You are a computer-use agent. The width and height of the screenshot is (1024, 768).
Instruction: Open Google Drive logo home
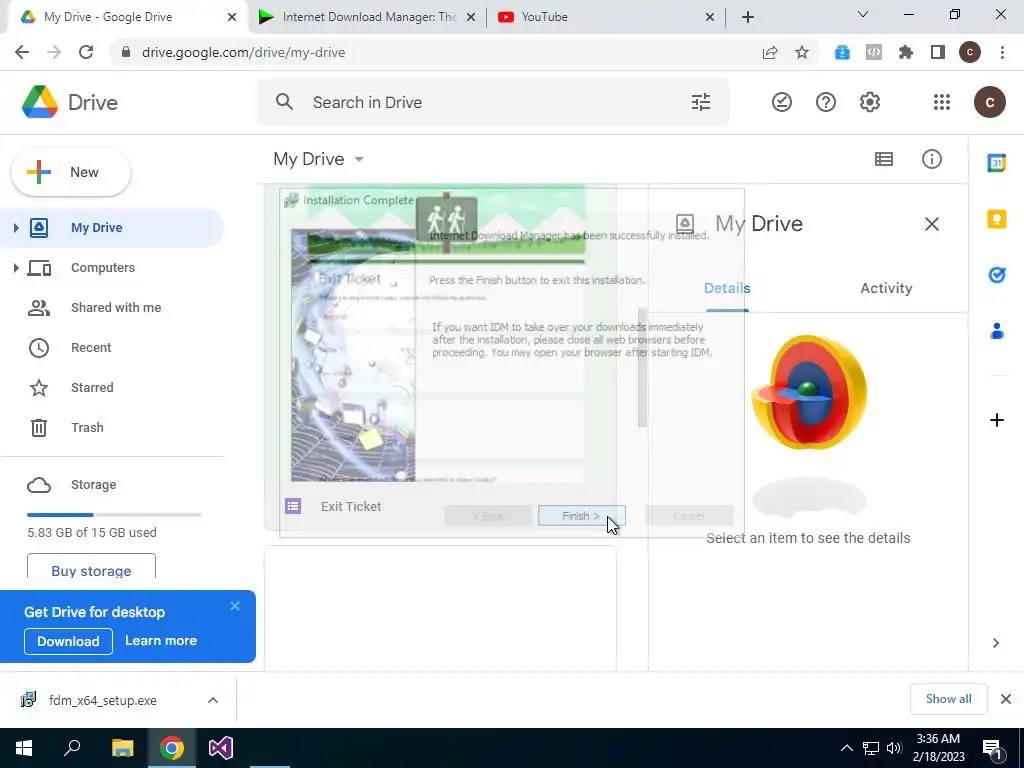70,102
